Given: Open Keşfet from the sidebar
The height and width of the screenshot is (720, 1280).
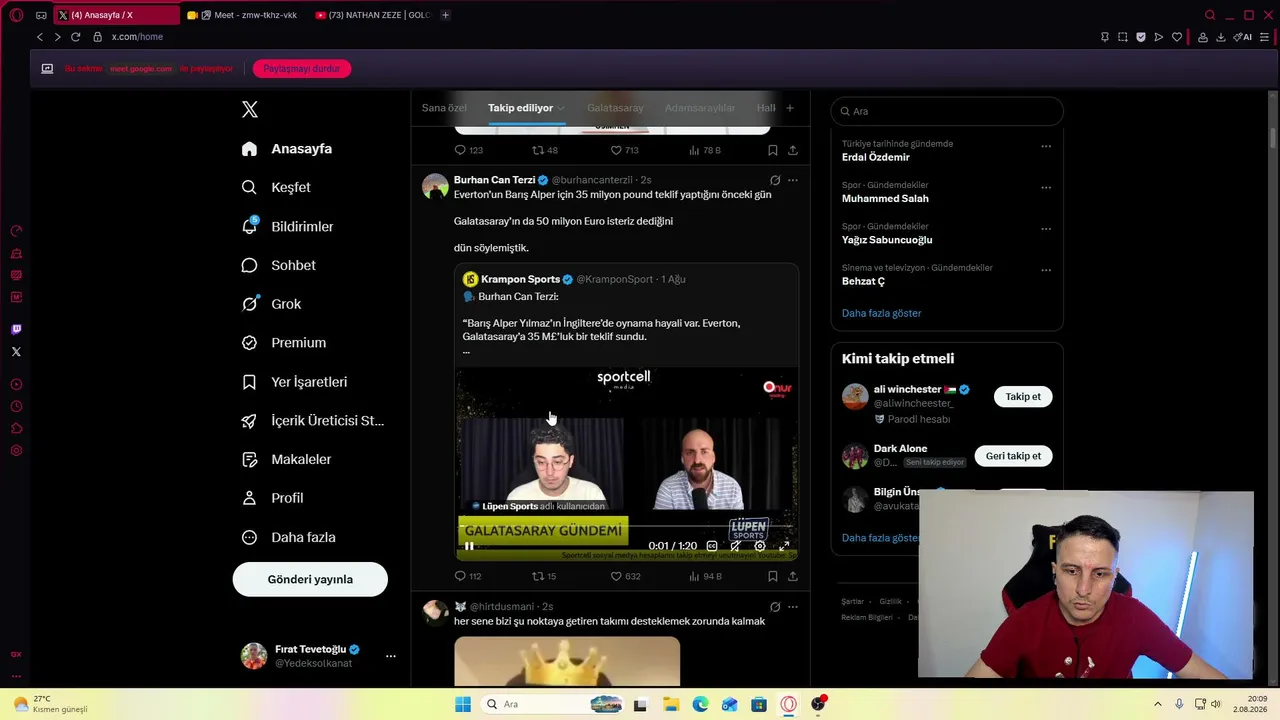Looking at the screenshot, I should [x=276, y=187].
